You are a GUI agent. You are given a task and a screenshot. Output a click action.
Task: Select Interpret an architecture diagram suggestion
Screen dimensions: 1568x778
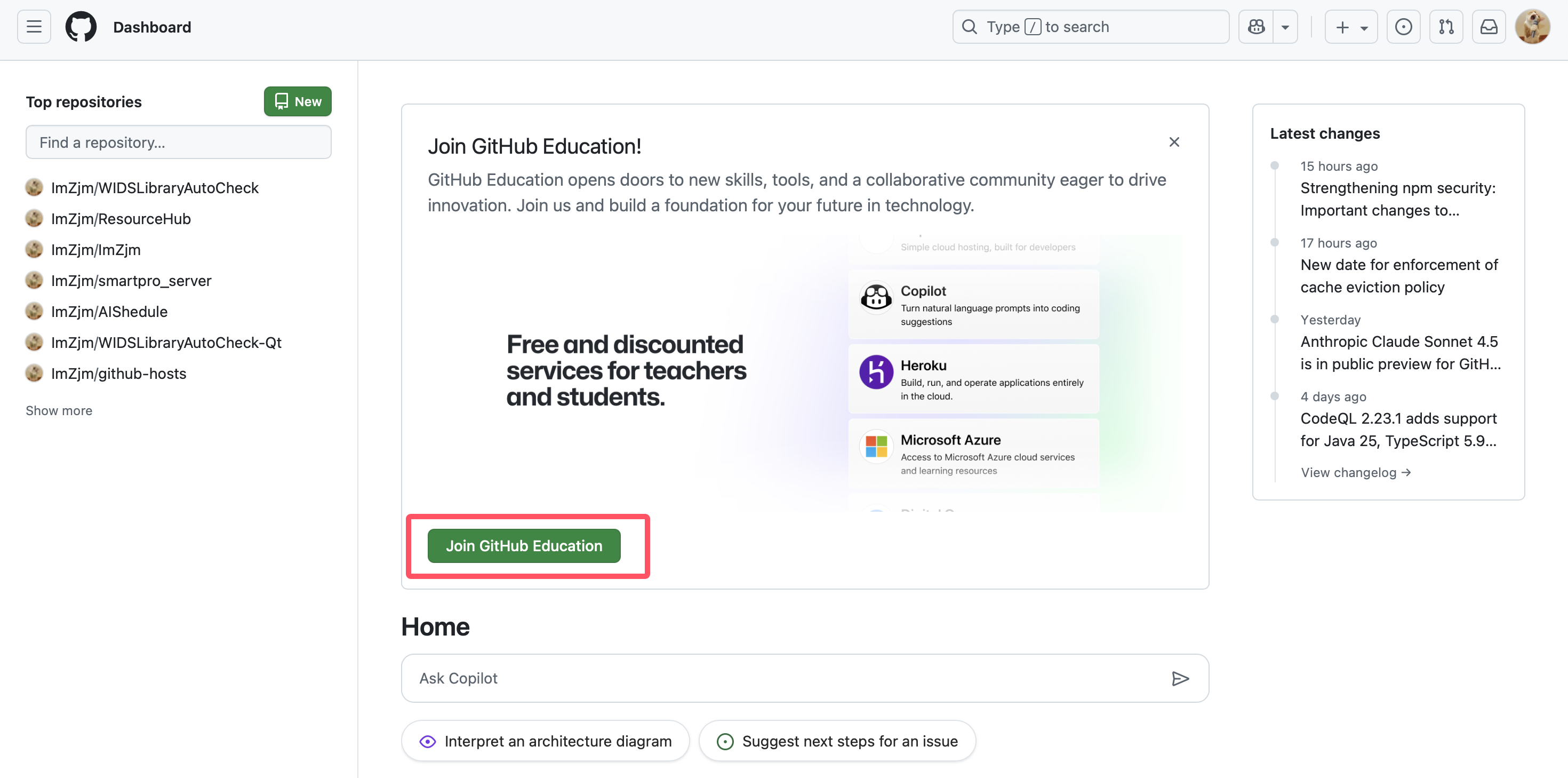click(546, 741)
